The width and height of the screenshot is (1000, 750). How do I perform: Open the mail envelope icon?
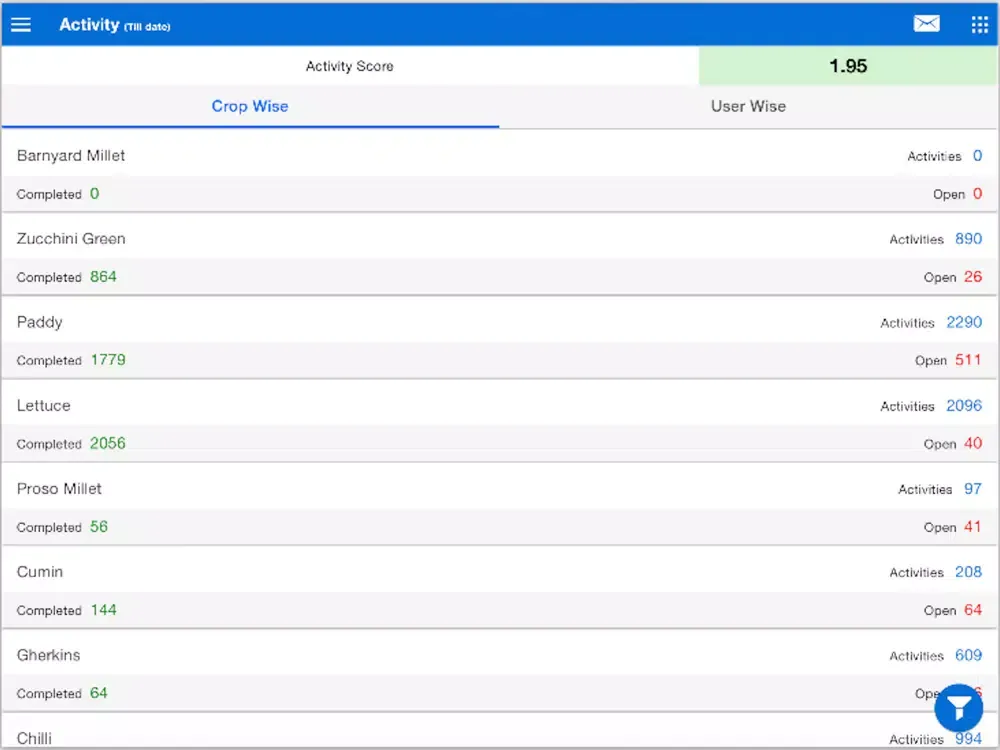[926, 24]
